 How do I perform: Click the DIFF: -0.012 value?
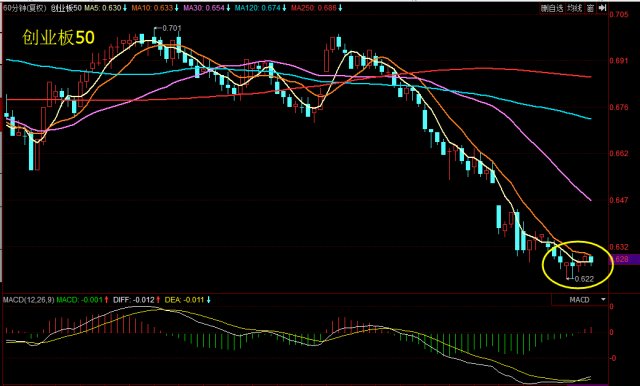[x=134, y=300]
